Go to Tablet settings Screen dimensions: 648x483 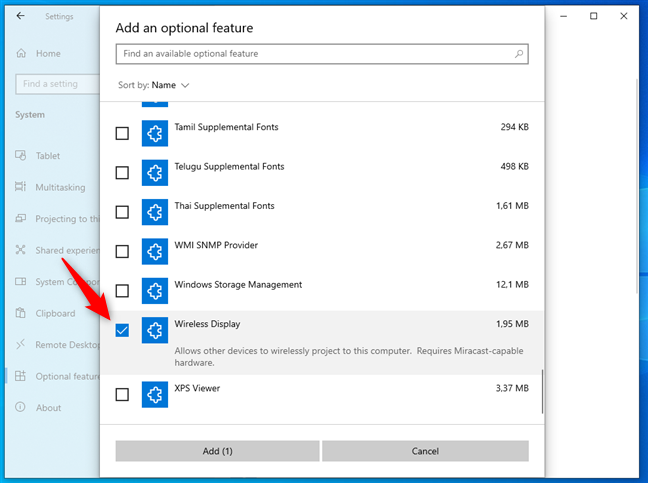coord(48,156)
